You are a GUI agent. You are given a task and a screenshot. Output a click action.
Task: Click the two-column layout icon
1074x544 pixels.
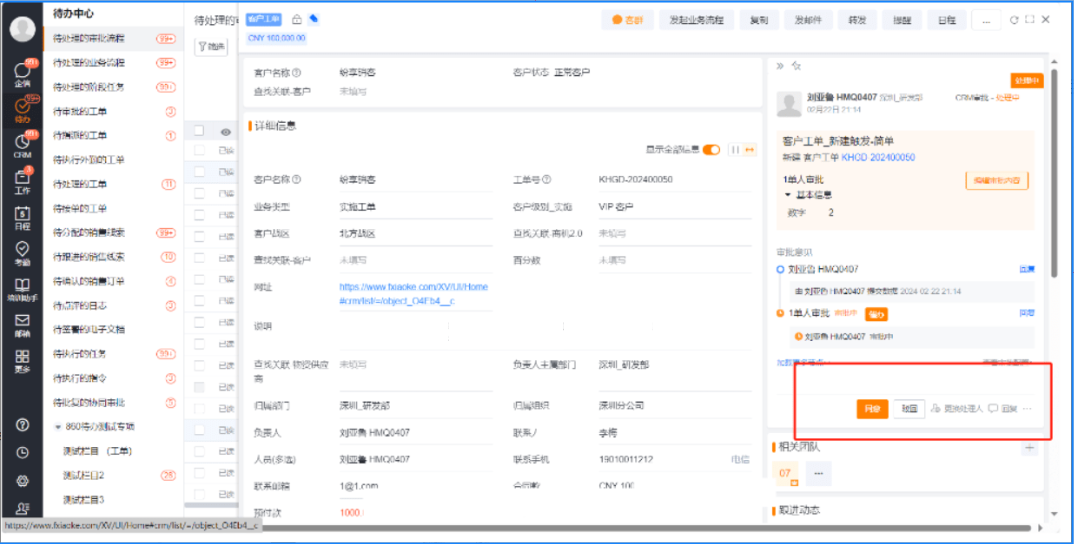[x=734, y=149]
